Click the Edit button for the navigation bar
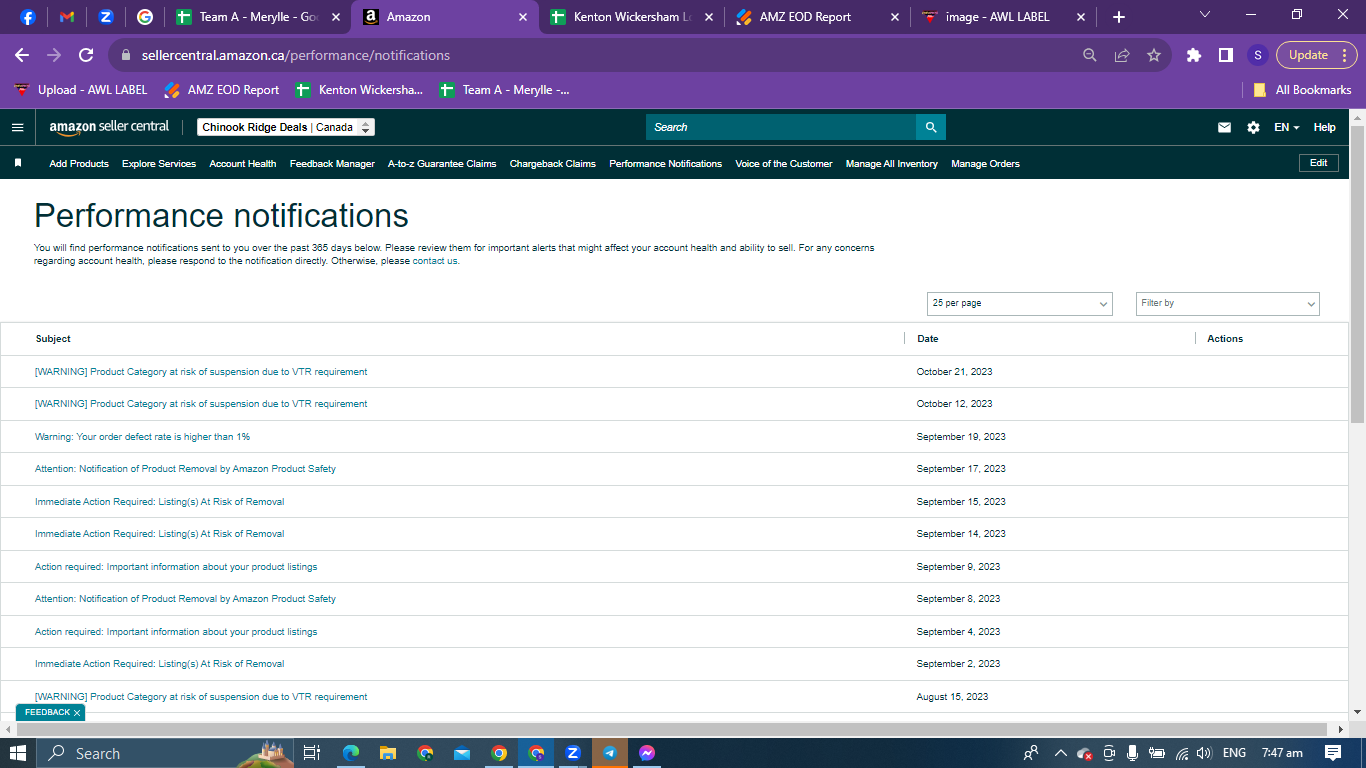This screenshot has height=768, width=1366. point(1319,163)
